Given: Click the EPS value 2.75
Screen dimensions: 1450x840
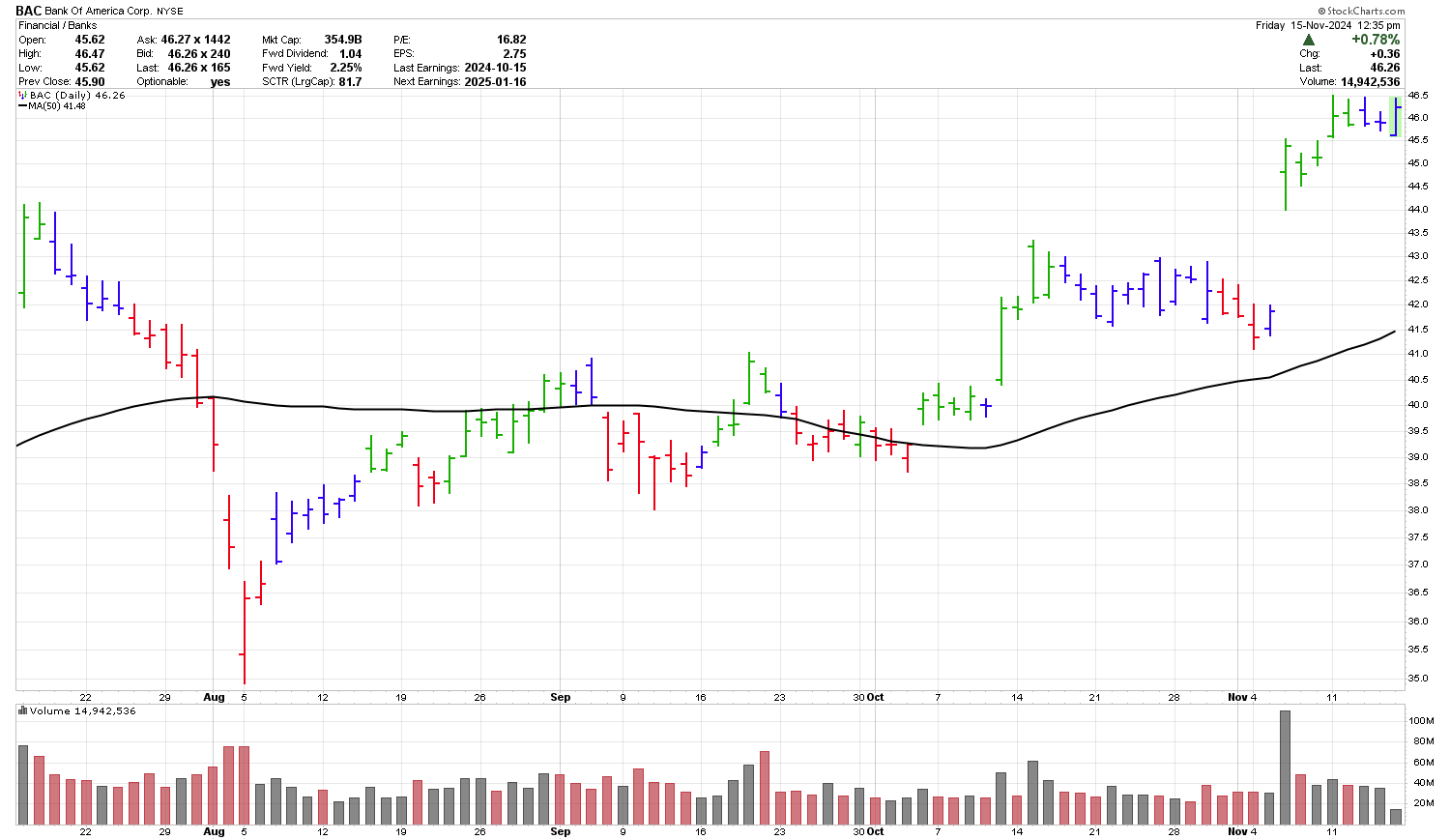Looking at the screenshot, I should click(x=514, y=54).
